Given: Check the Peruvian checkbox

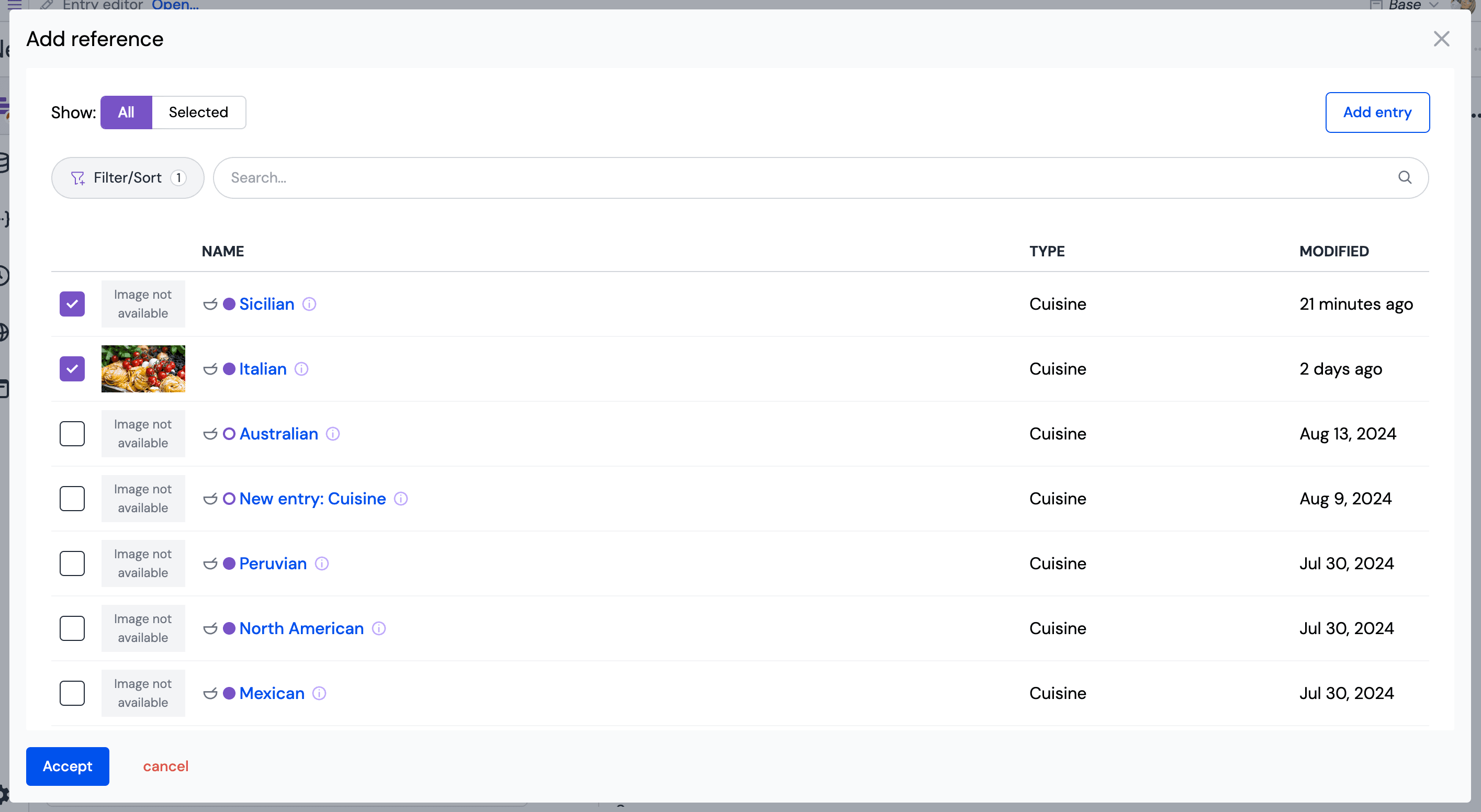Looking at the screenshot, I should click(x=72, y=564).
